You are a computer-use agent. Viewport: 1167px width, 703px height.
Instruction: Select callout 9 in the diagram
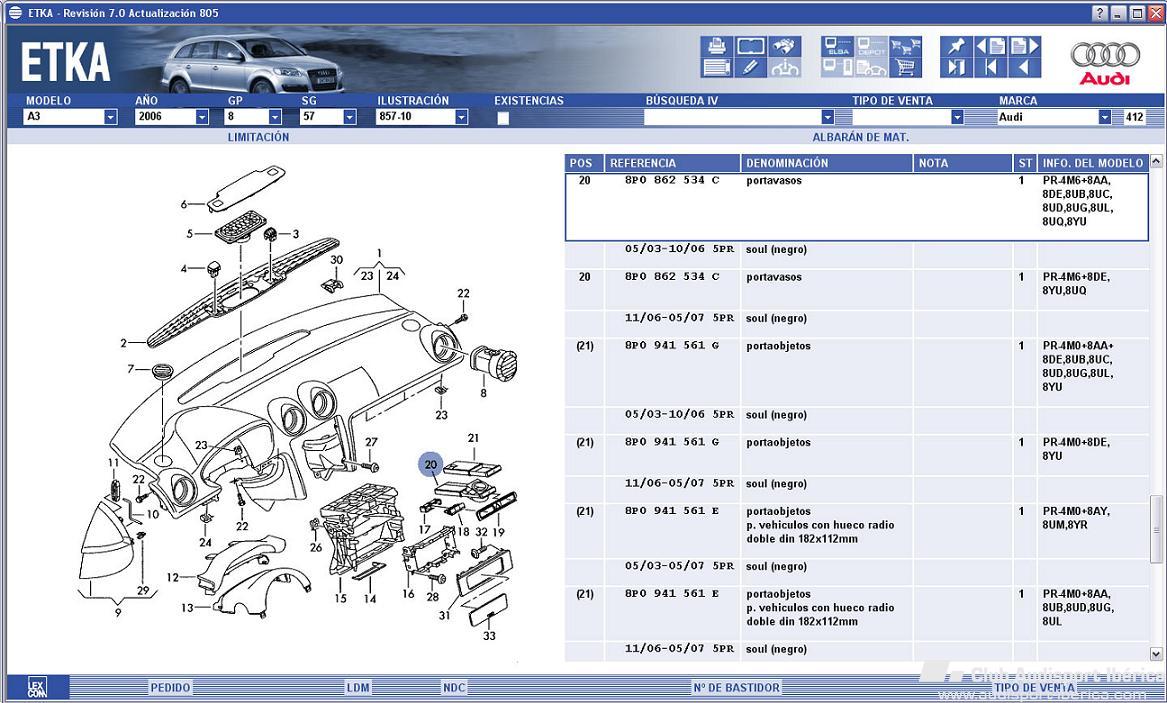coord(118,612)
